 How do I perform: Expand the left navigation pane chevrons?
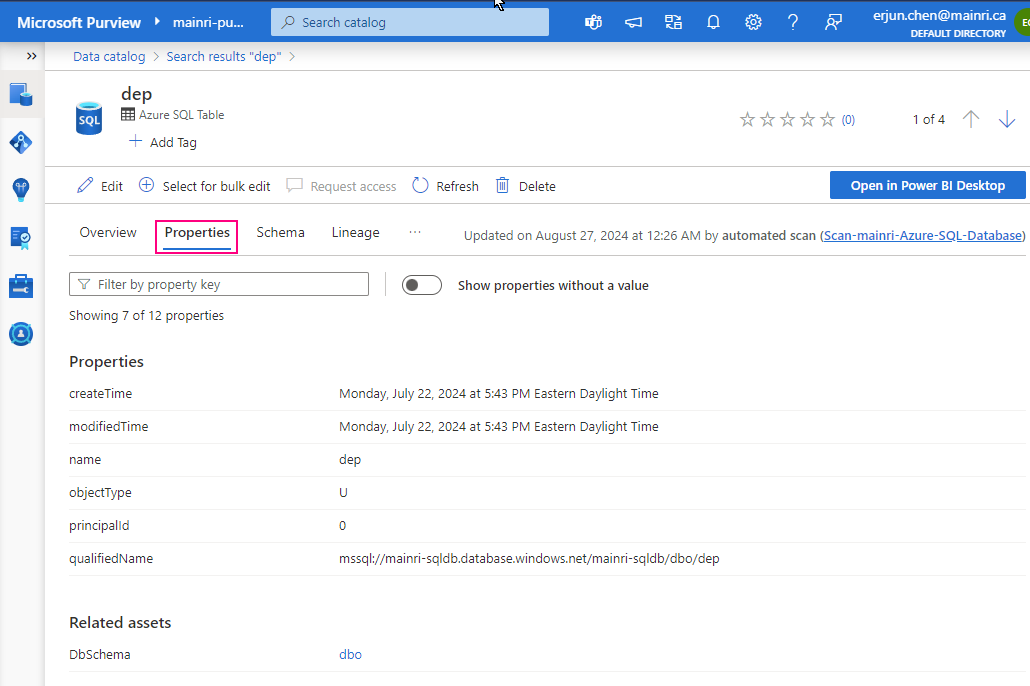(x=32, y=56)
